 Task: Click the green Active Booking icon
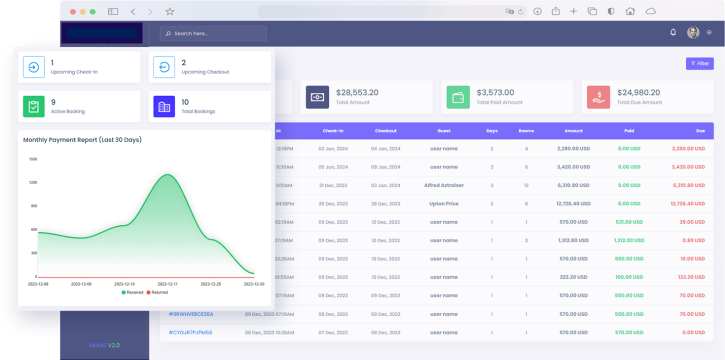[x=34, y=106]
